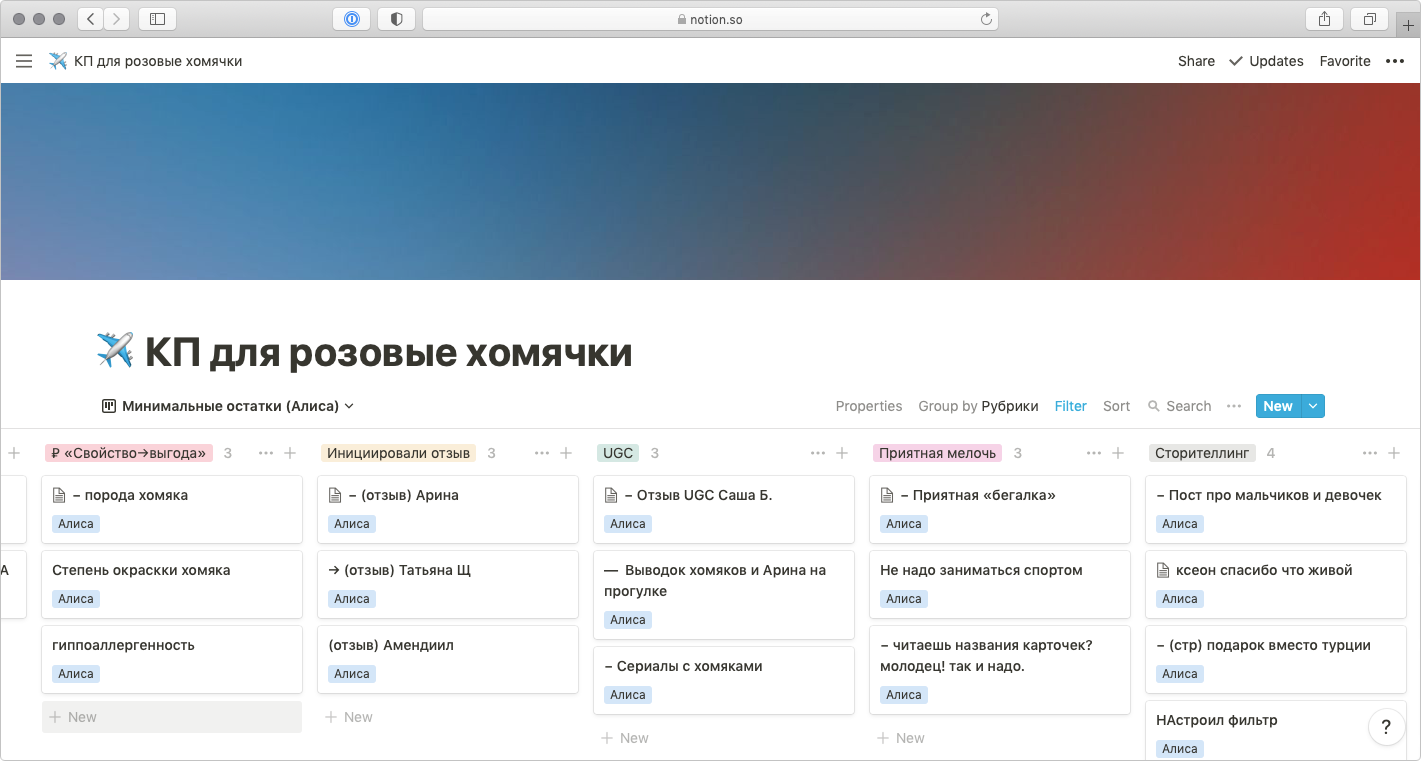Screen dimensions: 1421x761
Task: Add card via Инициировали отзыв header plus
Action: [566, 453]
